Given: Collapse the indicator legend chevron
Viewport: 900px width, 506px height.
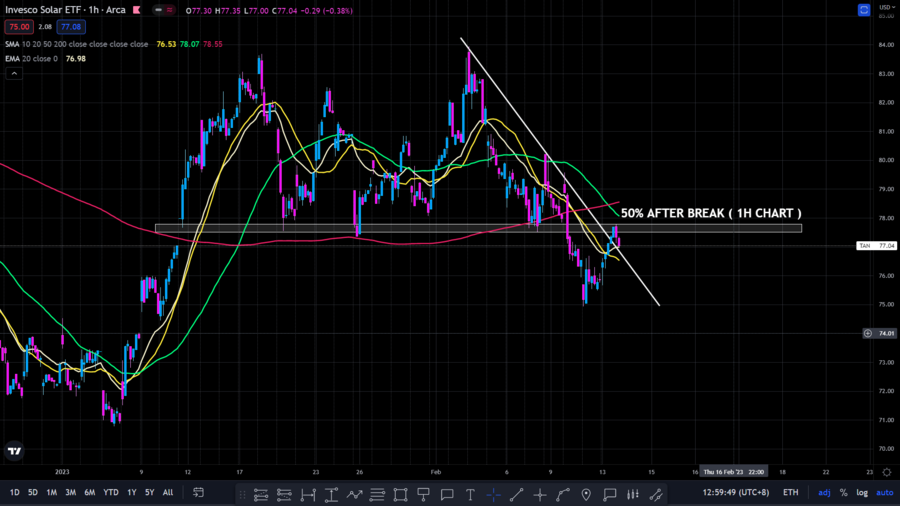Looking at the screenshot, I should [14, 73].
